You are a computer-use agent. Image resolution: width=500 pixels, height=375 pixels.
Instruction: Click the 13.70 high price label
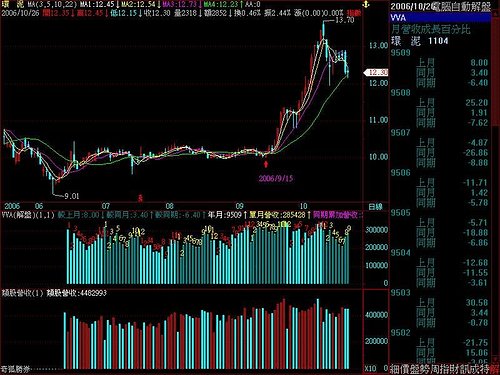coord(345,20)
